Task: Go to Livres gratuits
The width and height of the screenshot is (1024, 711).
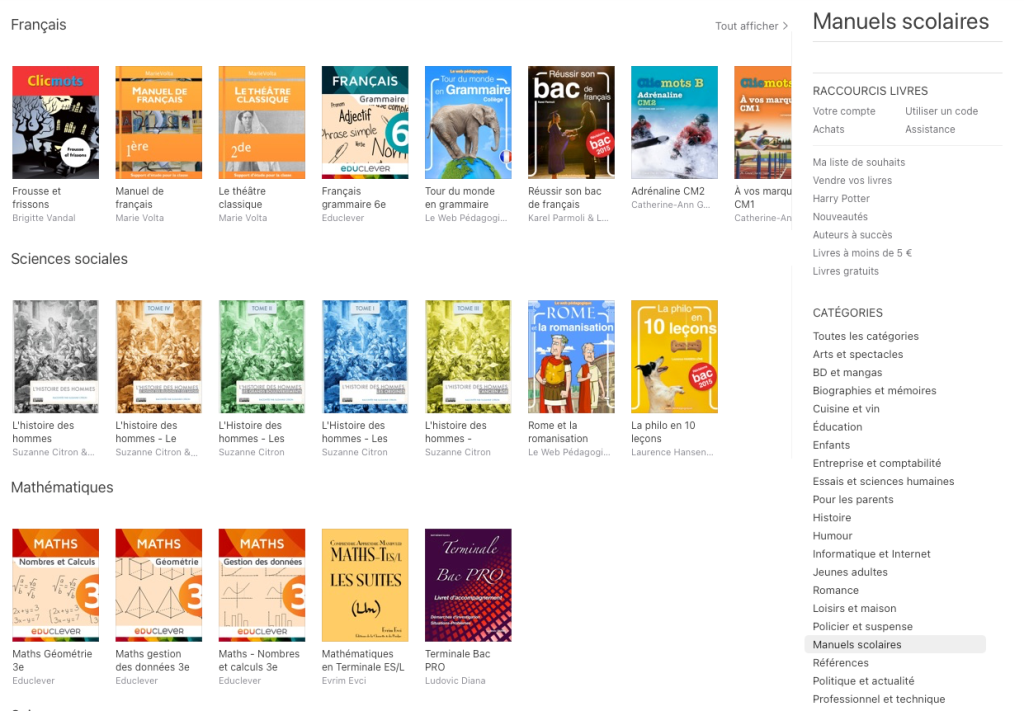Action: coord(845,271)
